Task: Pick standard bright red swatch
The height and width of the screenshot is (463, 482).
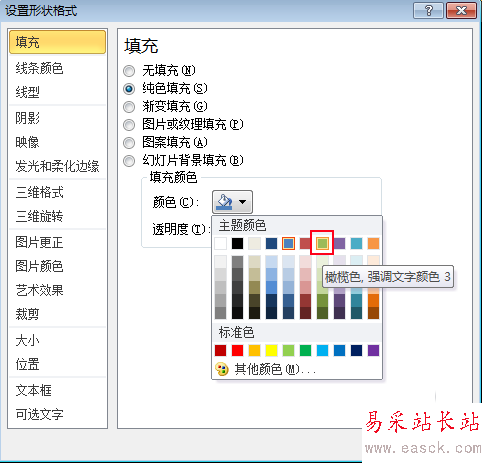Action: pyautogui.click(x=237, y=350)
